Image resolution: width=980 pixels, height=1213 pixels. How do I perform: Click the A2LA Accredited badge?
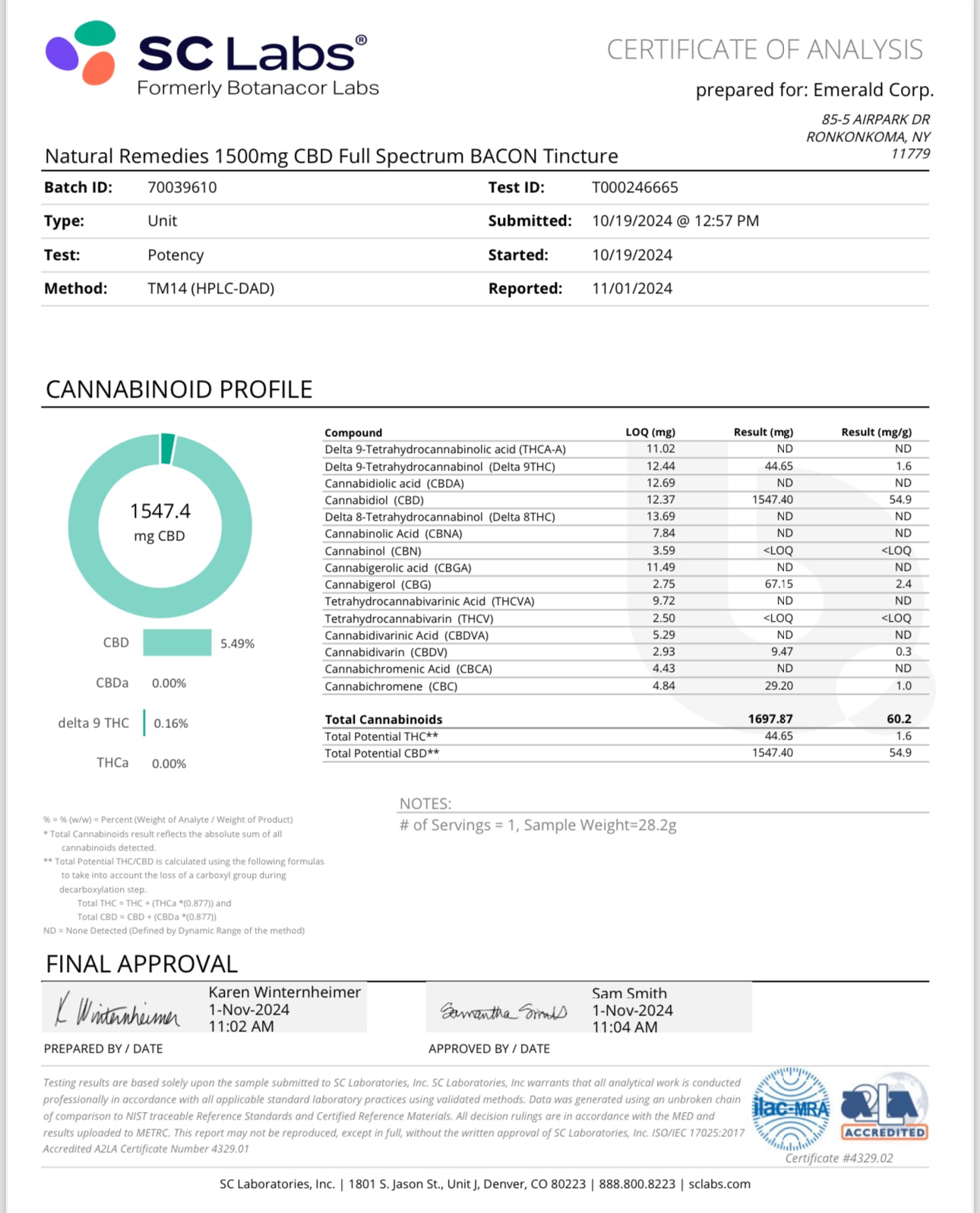[x=884, y=1107]
